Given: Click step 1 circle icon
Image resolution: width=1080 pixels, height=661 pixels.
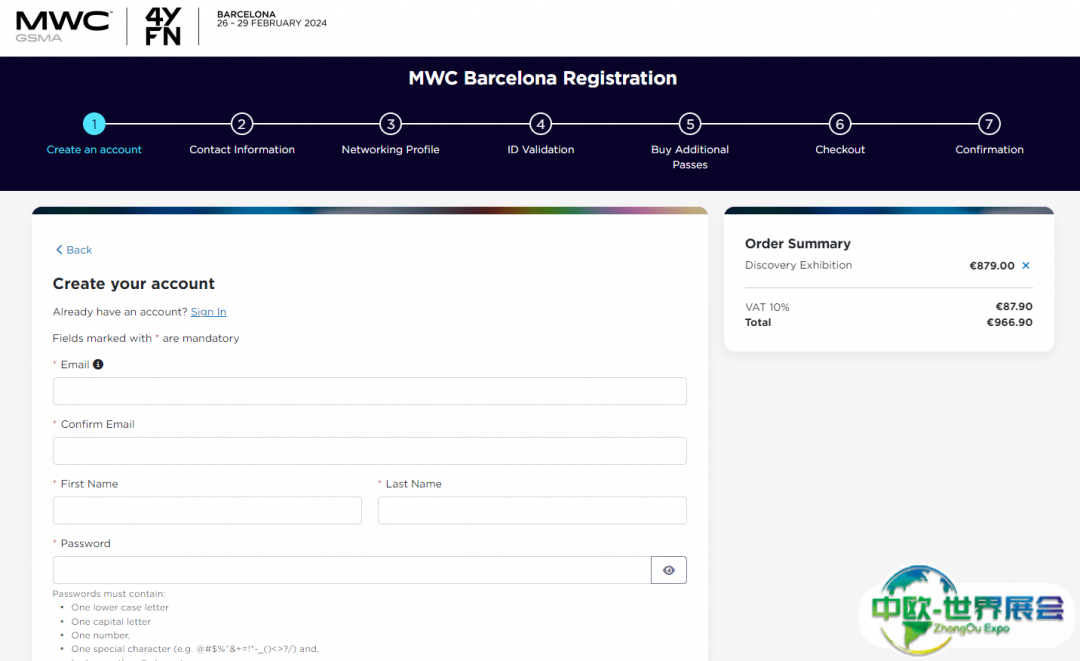Looking at the screenshot, I should pyautogui.click(x=94, y=124).
